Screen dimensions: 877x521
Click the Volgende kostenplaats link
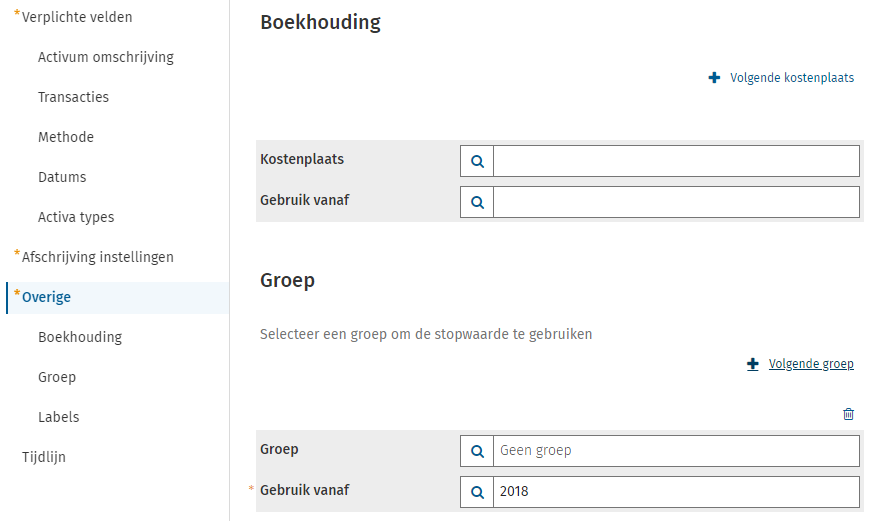coord(792,78)
